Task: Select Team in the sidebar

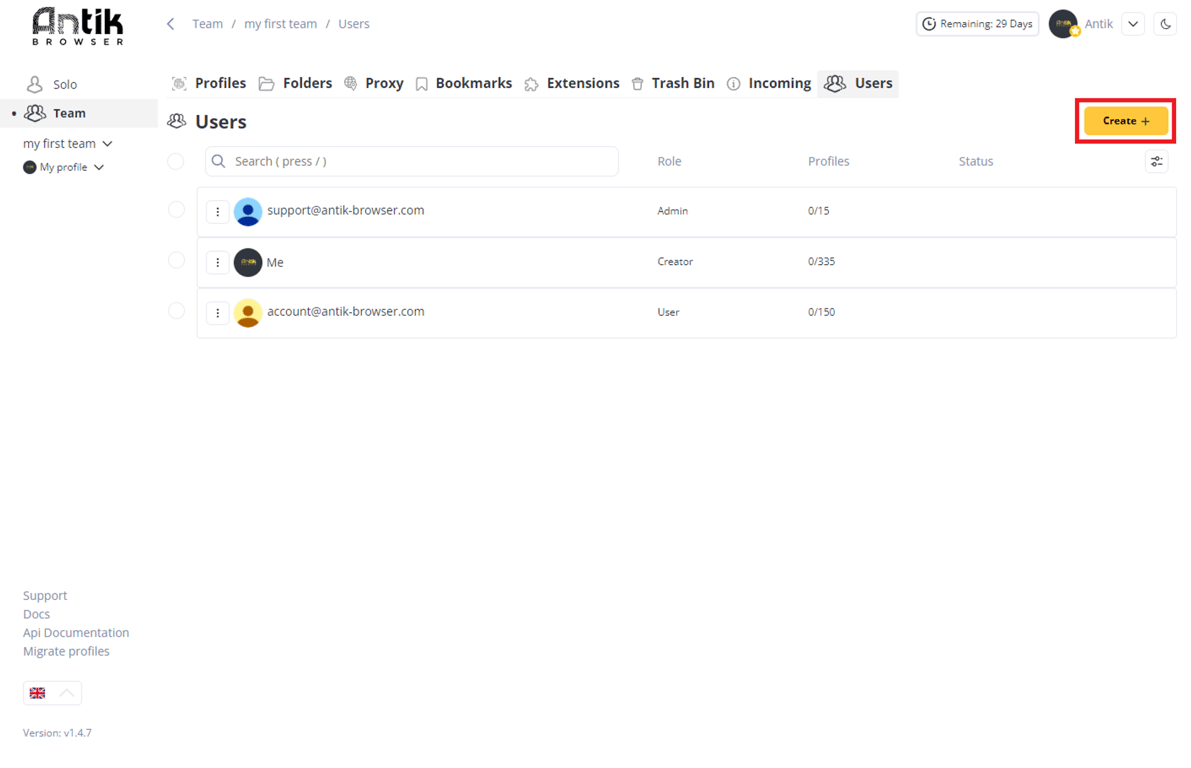Action: point(79,113)
